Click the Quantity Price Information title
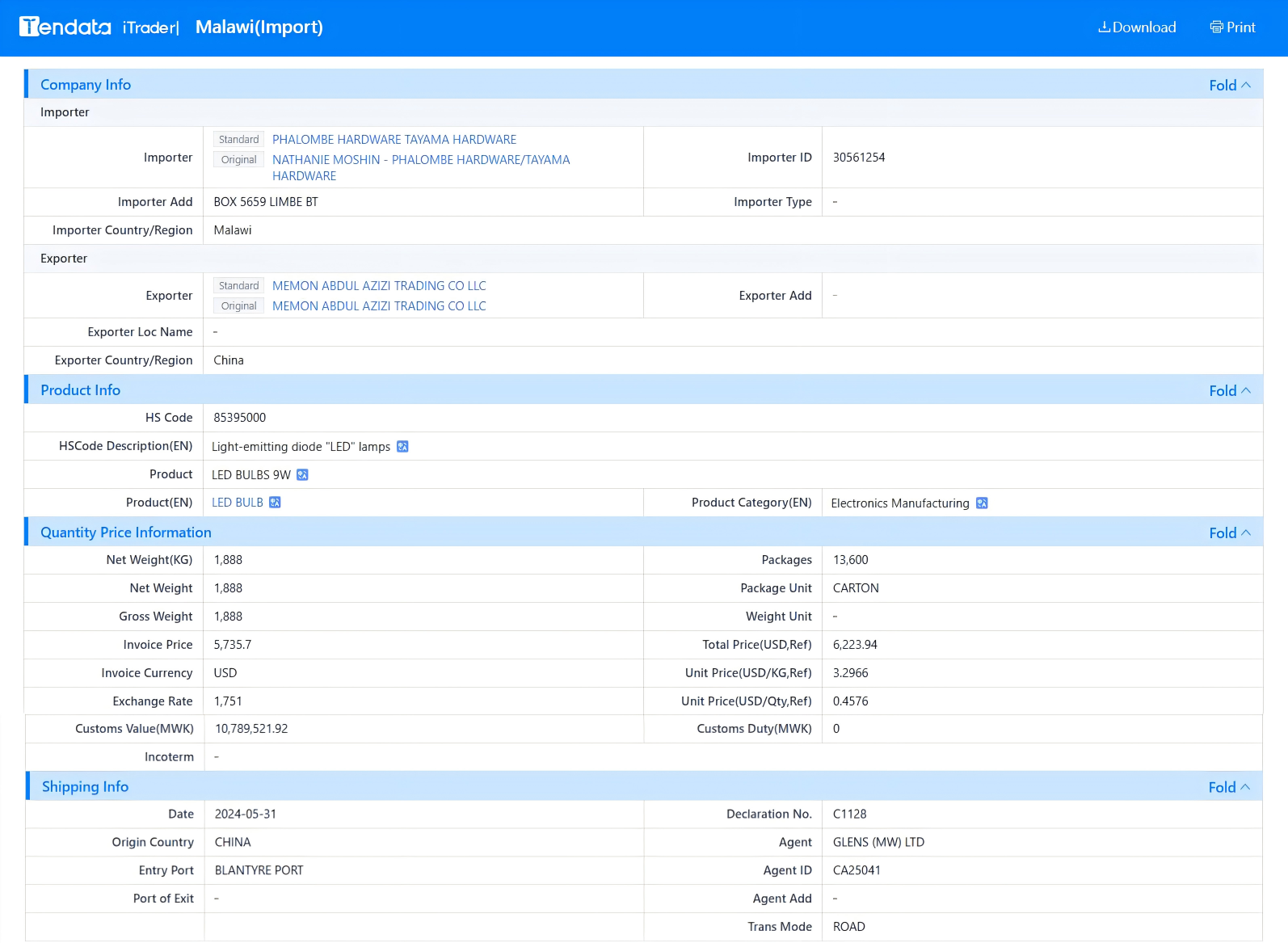This screenshot has height=943, width=1288. pyautogui.click(x=126, y=533)
